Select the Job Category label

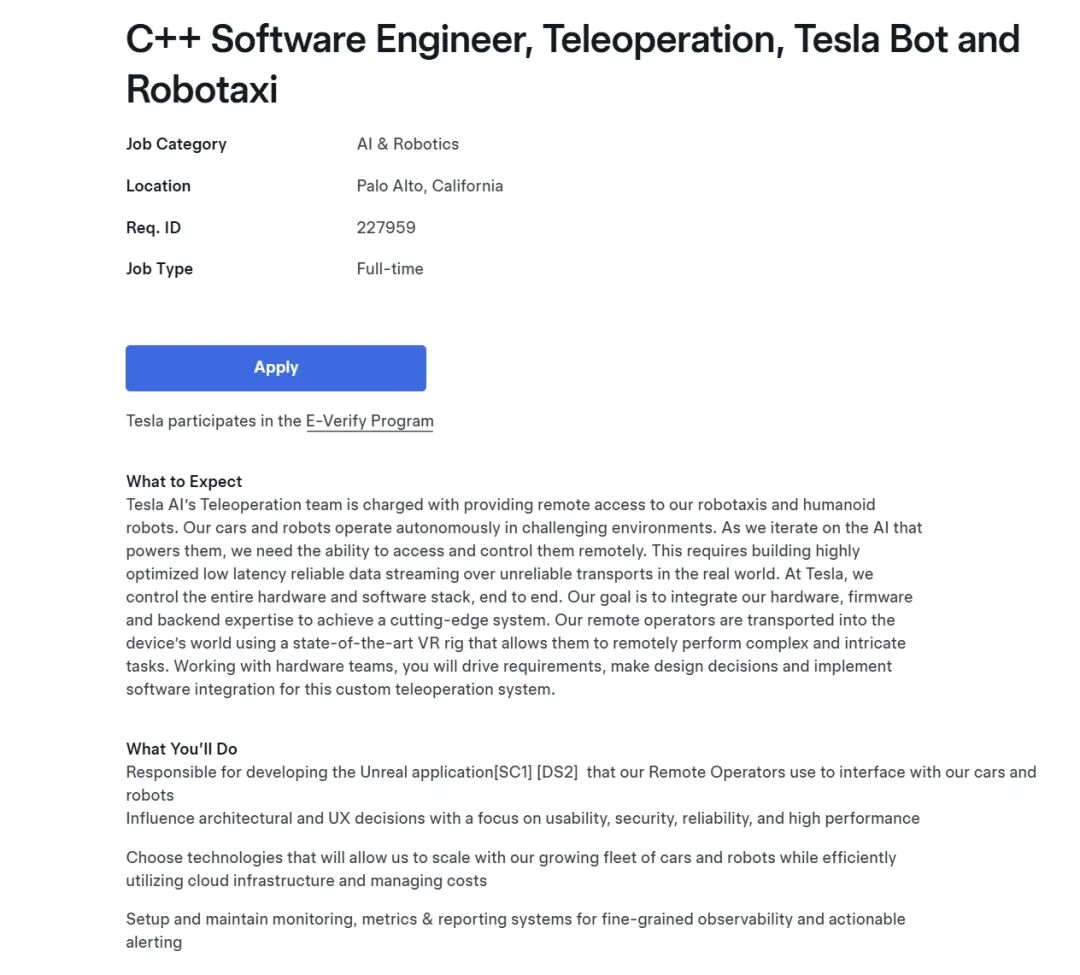(176, 144)
